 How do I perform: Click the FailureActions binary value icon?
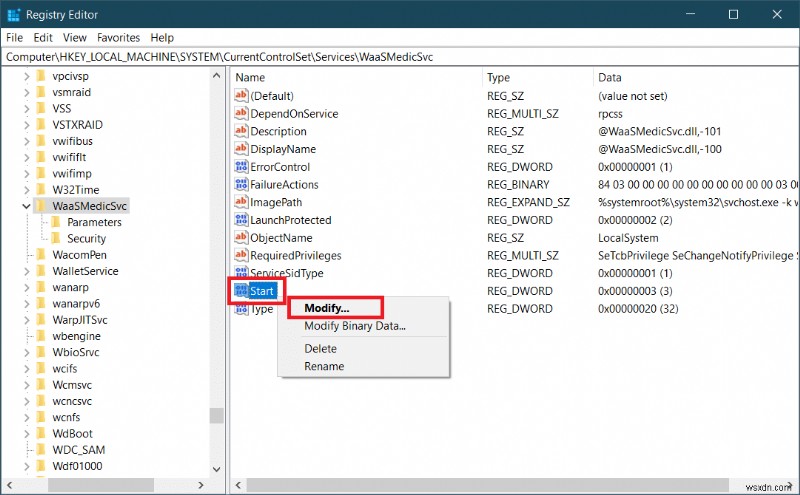click(x=241, y=184)
